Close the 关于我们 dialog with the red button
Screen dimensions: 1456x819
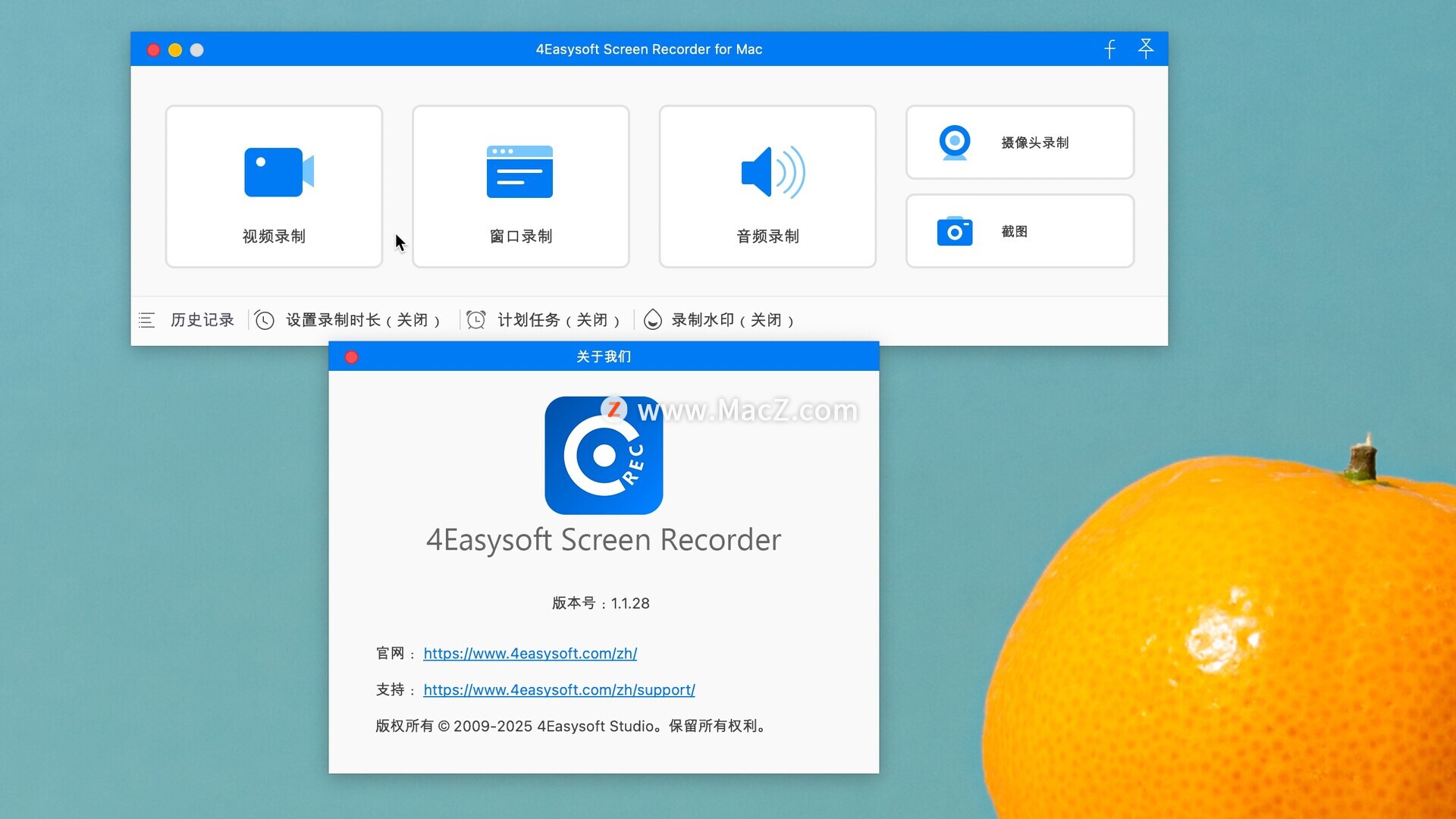pos(351,357)
